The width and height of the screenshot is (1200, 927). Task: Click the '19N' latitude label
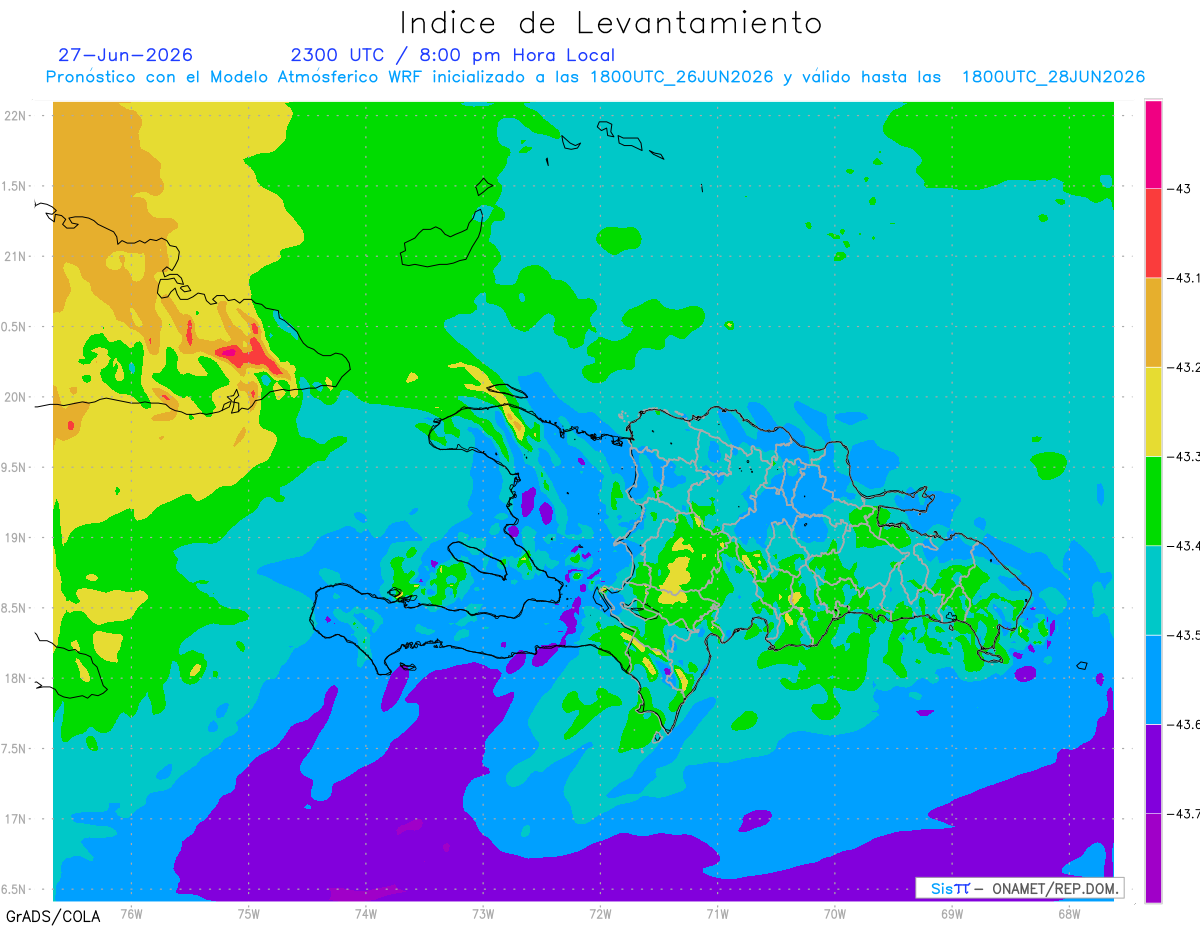17,538
